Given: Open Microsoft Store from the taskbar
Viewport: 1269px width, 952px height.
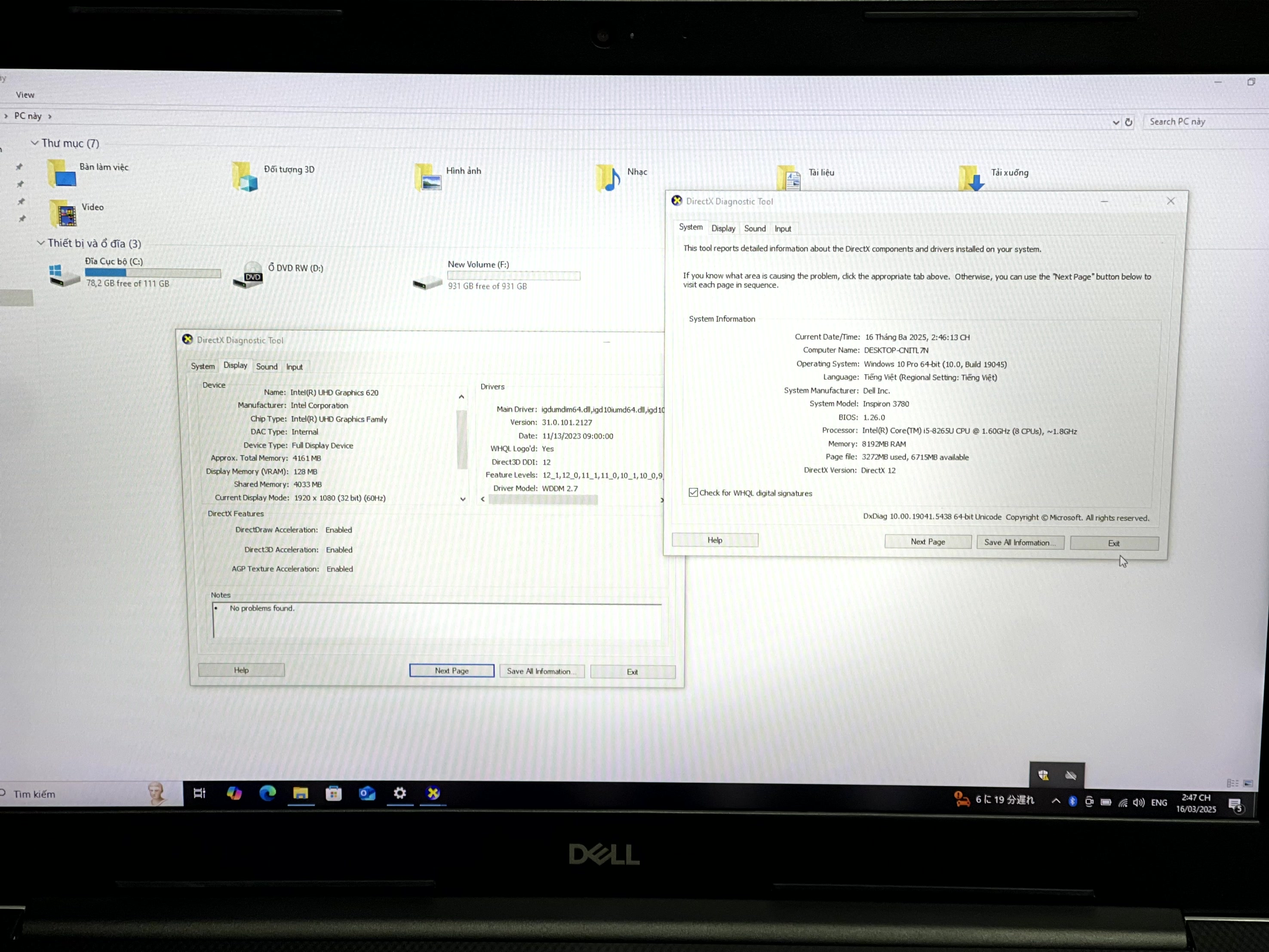Looking at the screenshot, I should tap(333, 793).
